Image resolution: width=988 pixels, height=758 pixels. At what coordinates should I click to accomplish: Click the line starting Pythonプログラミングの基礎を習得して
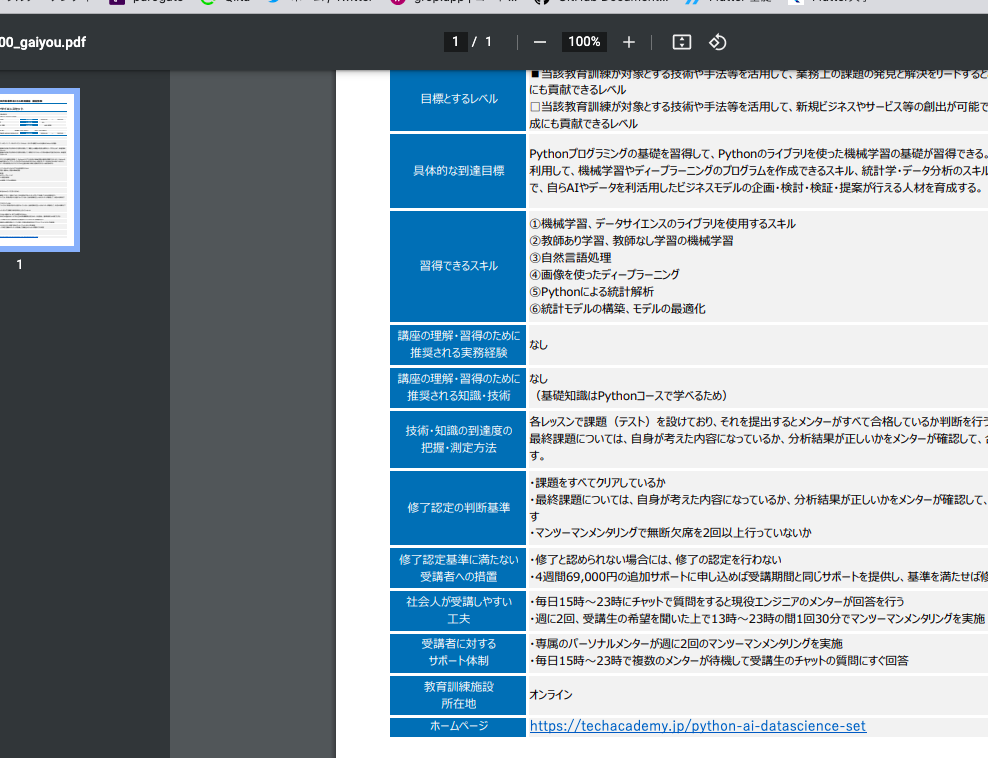[x=759, y=154]
